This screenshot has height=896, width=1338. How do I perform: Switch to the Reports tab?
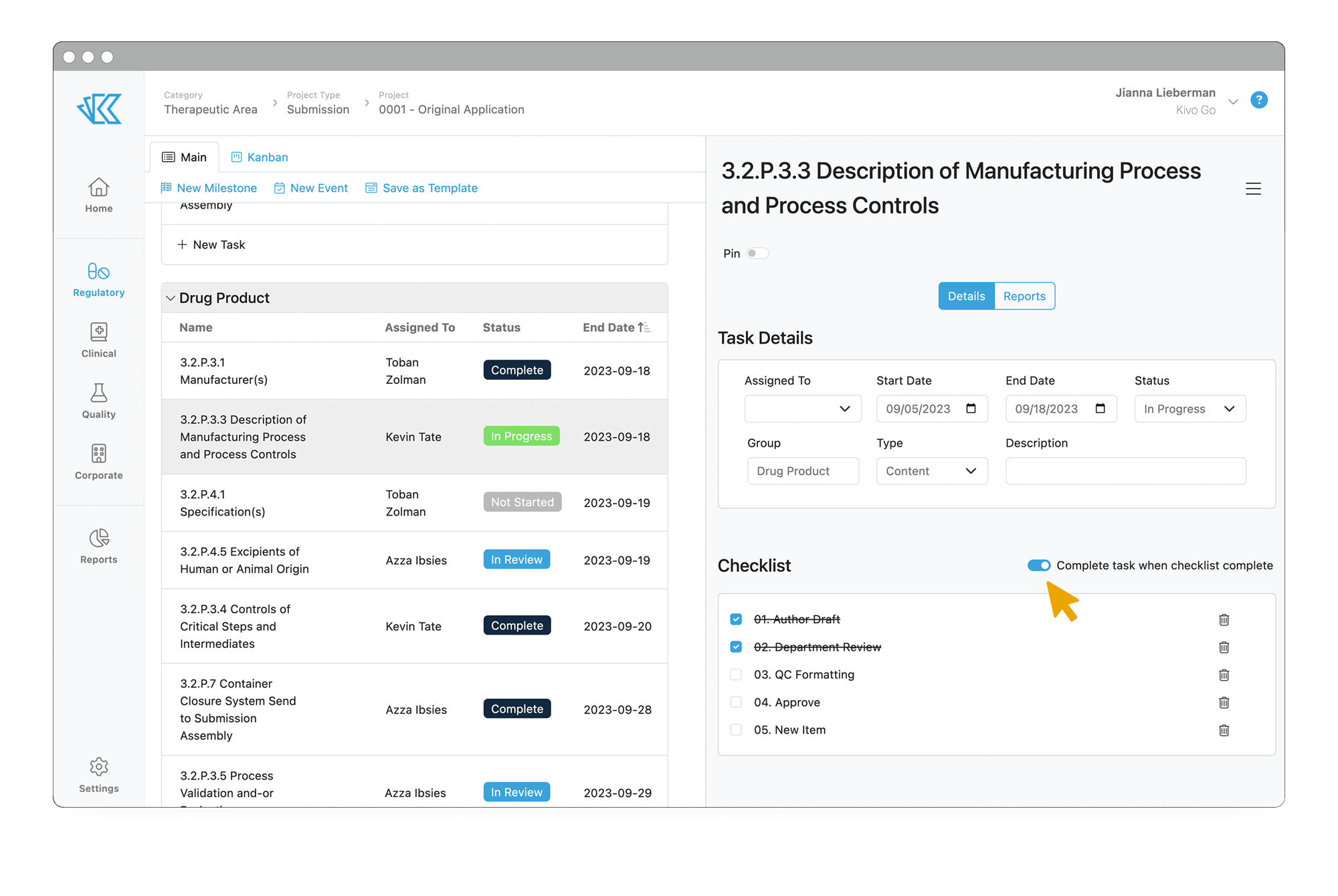pyautogui.click(x=1024, y=295)
